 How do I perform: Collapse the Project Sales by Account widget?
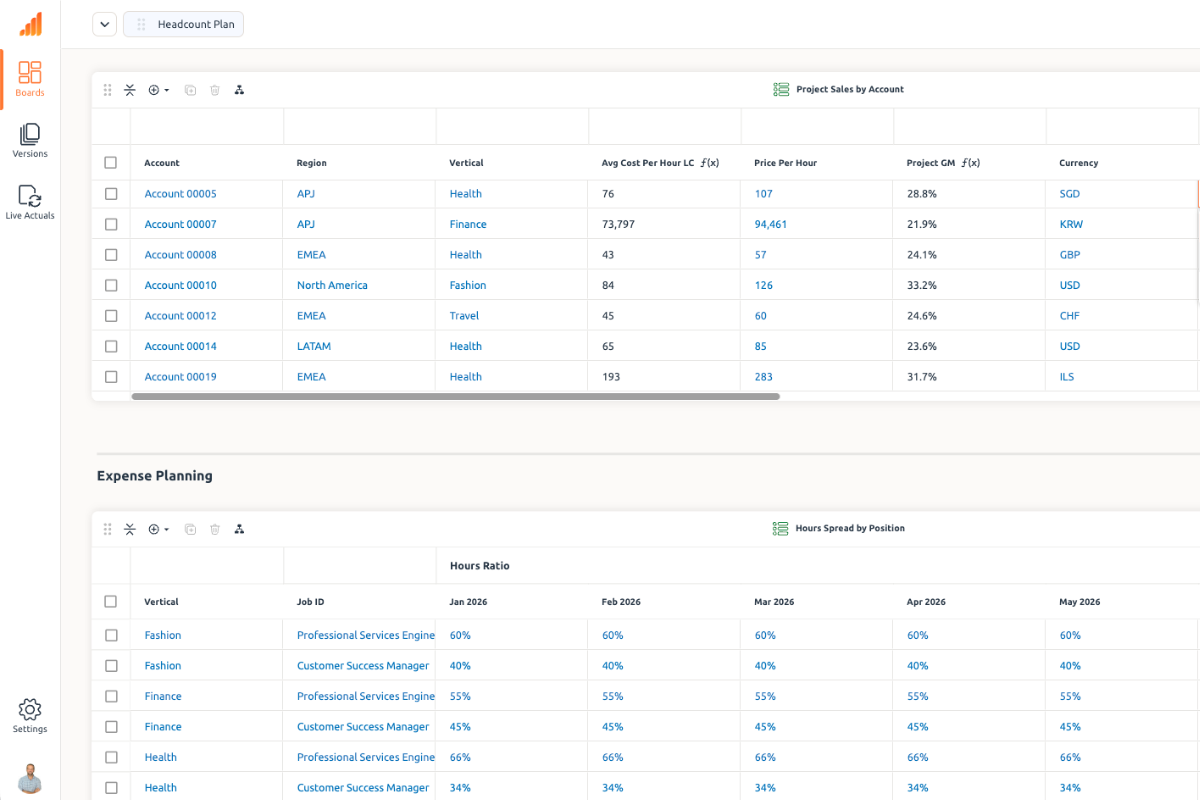[130, 90]
